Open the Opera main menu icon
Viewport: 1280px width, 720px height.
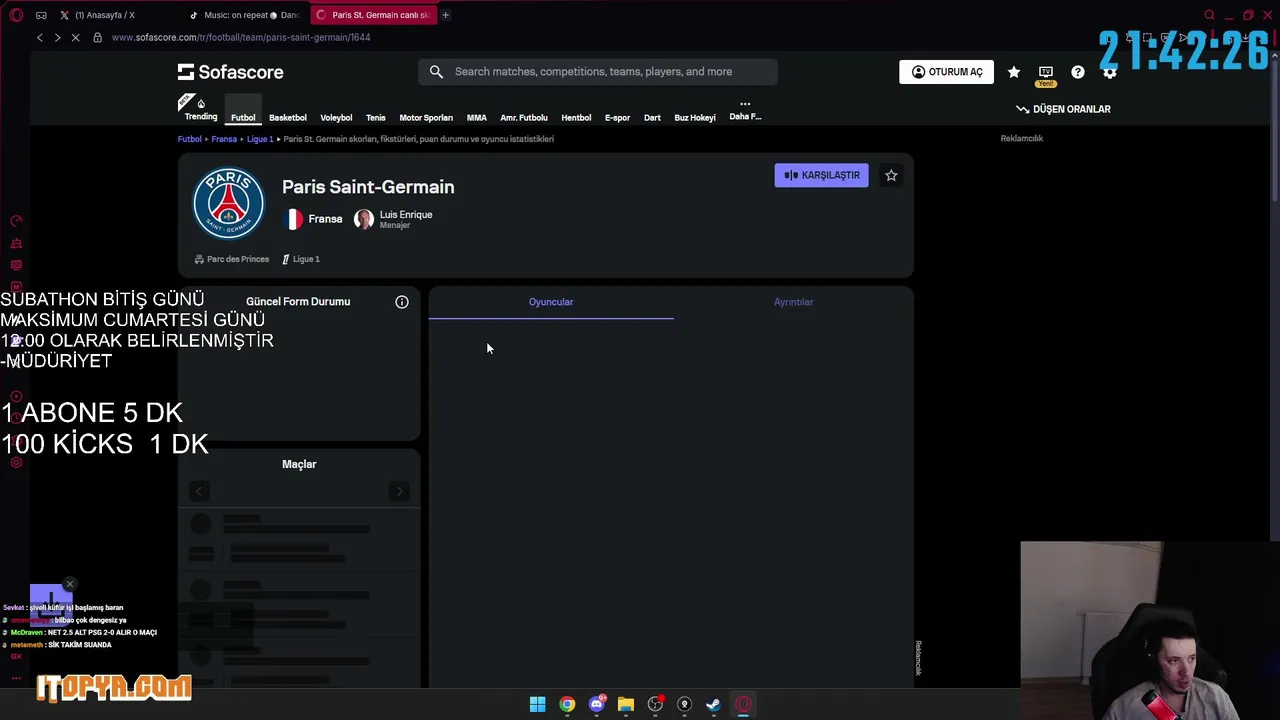16,15
